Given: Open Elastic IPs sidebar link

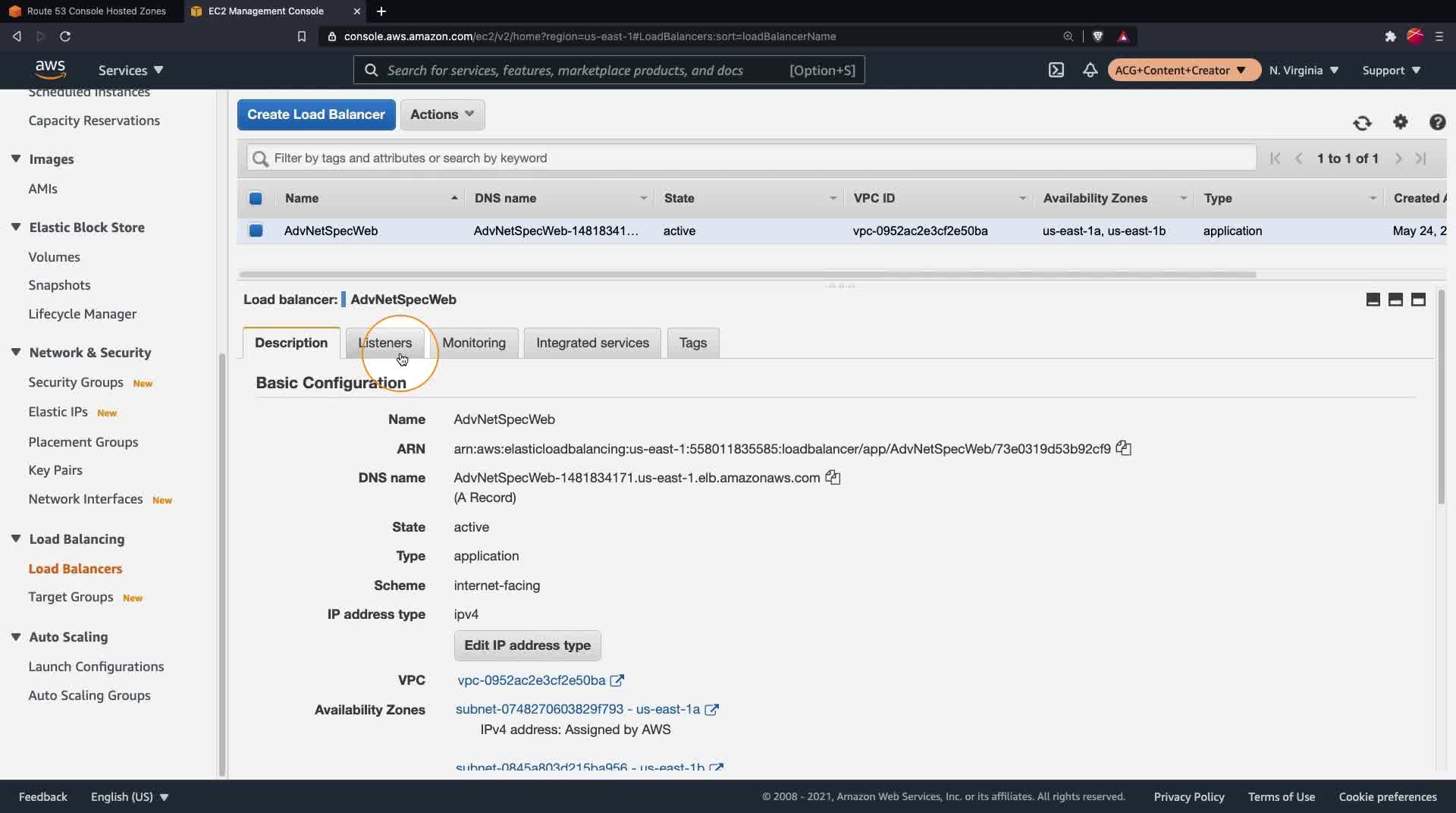Looking at the screenshot, I should click(58, 412).
